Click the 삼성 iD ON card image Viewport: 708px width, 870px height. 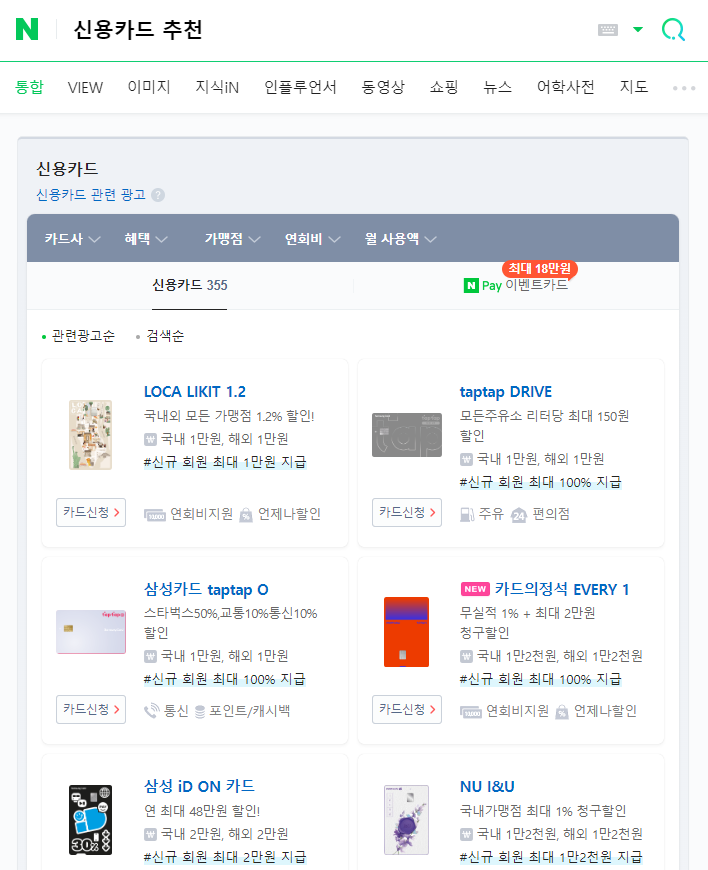coord(90,819)
